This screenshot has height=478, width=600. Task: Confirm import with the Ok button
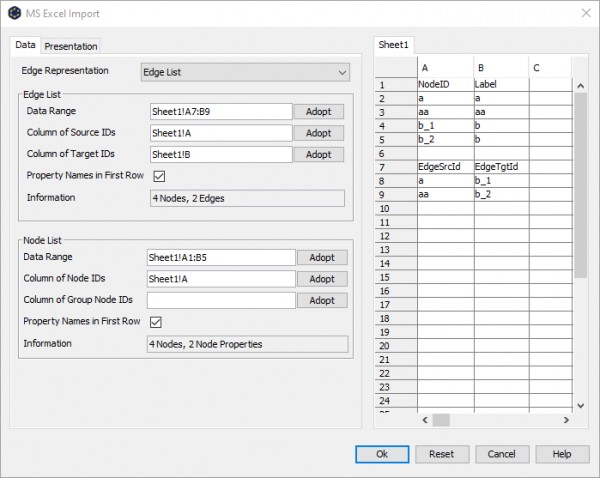pos(382,454)
